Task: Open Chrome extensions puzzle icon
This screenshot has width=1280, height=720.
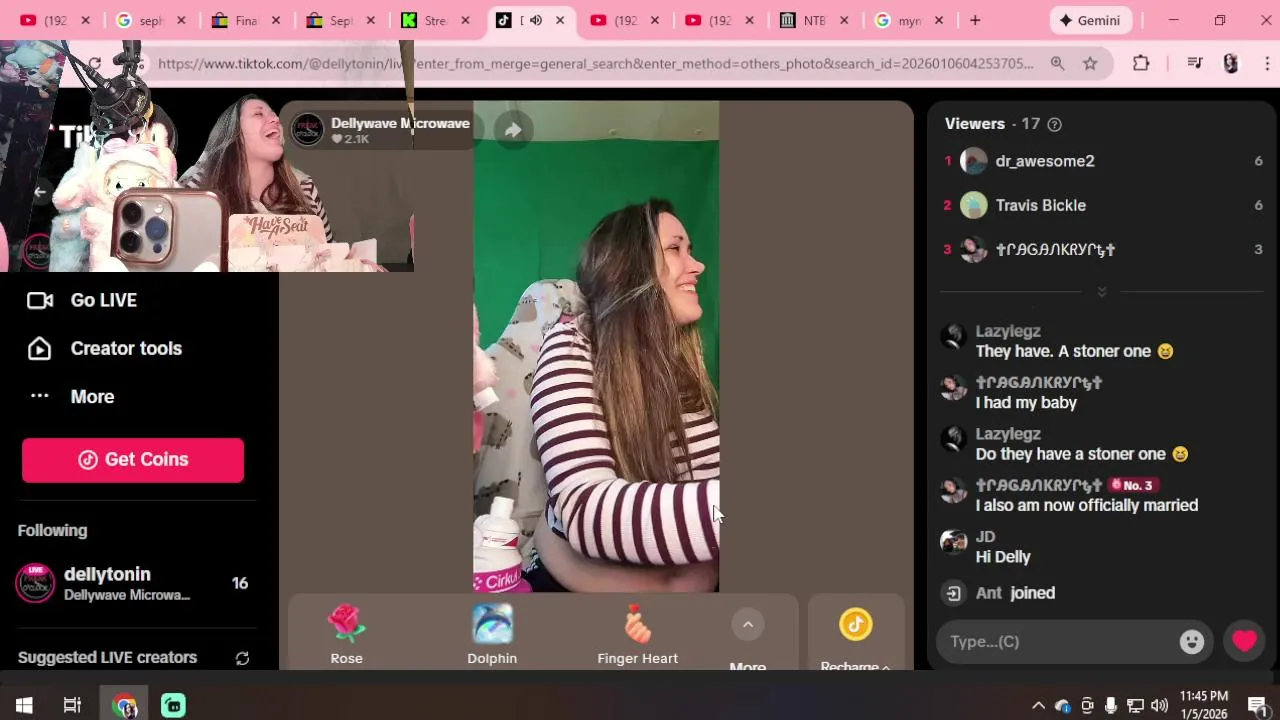Action: click(x=1141, y=63)
